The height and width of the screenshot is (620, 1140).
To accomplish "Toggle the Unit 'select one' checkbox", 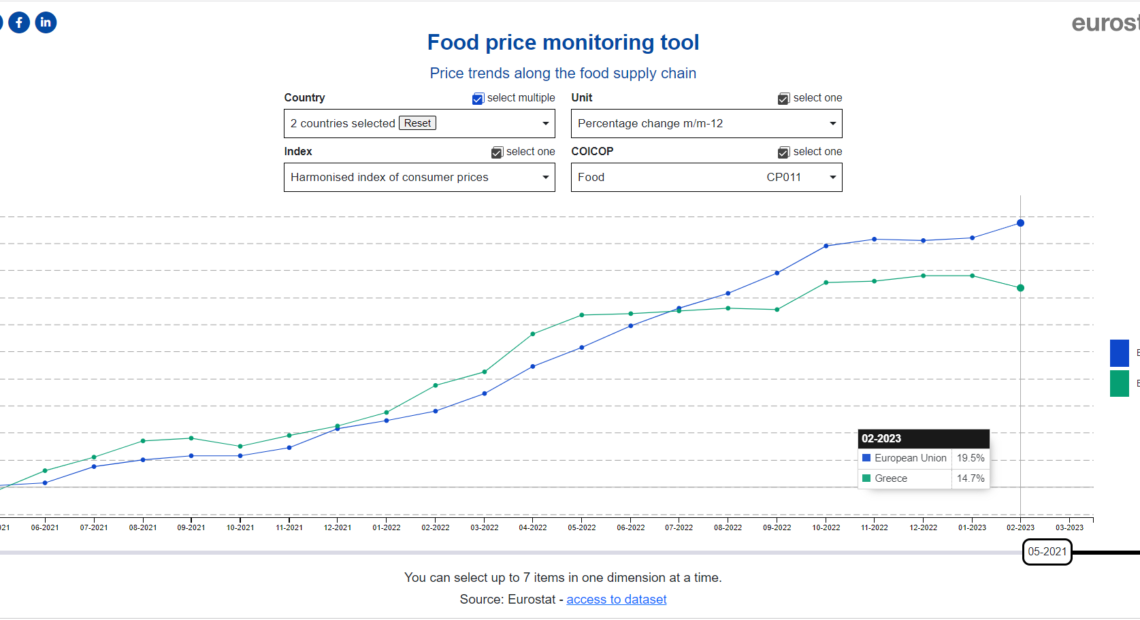I will tap(784, 98).
